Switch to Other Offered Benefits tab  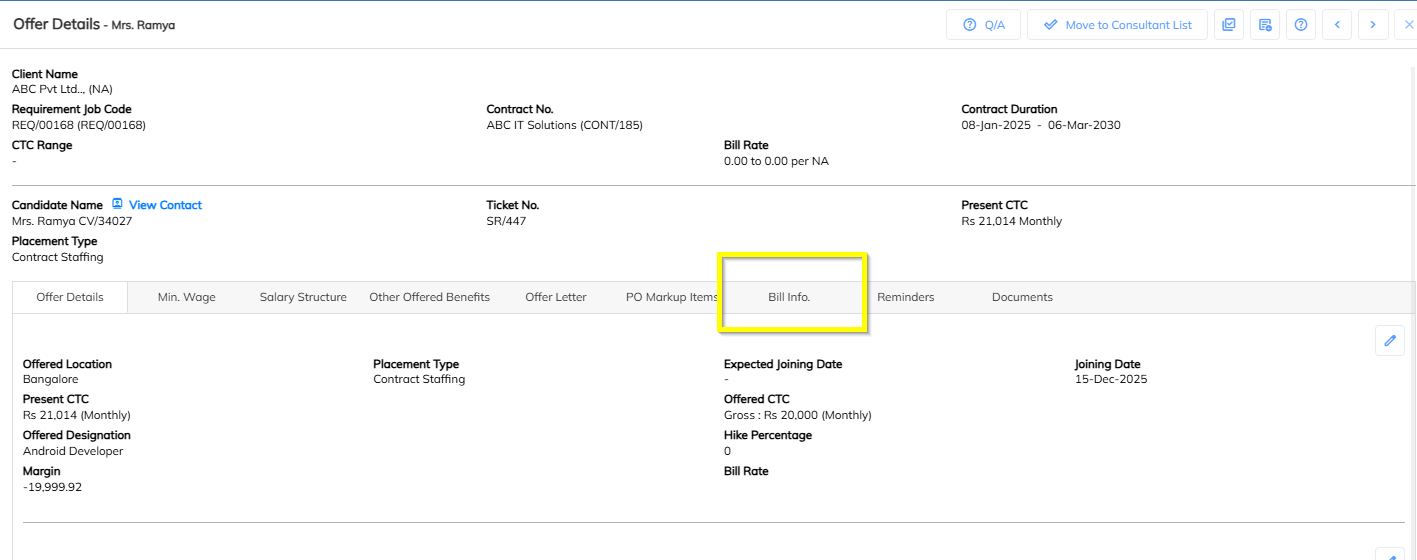point(430,297)
